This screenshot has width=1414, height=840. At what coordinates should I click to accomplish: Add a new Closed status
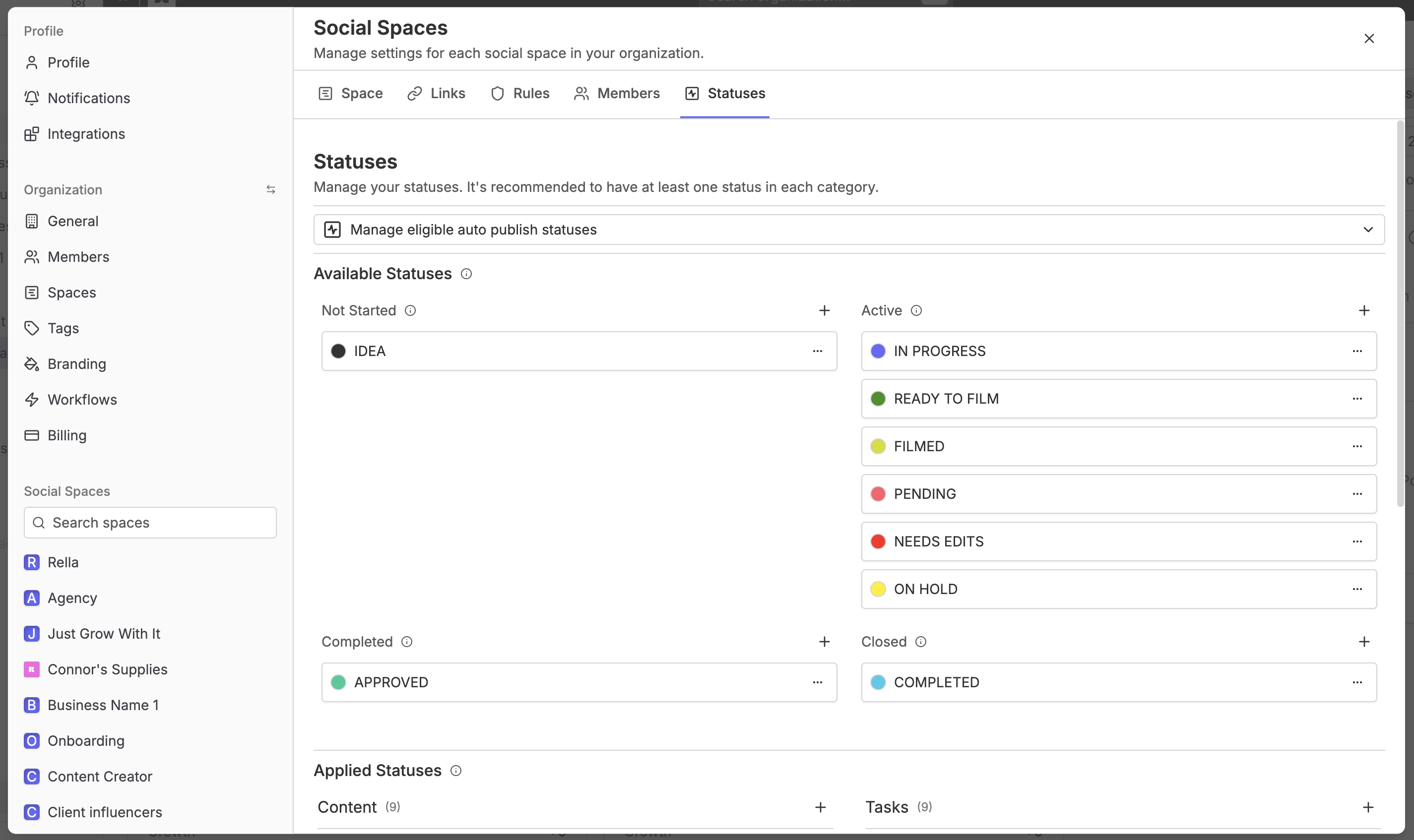tap(1363, 641)
